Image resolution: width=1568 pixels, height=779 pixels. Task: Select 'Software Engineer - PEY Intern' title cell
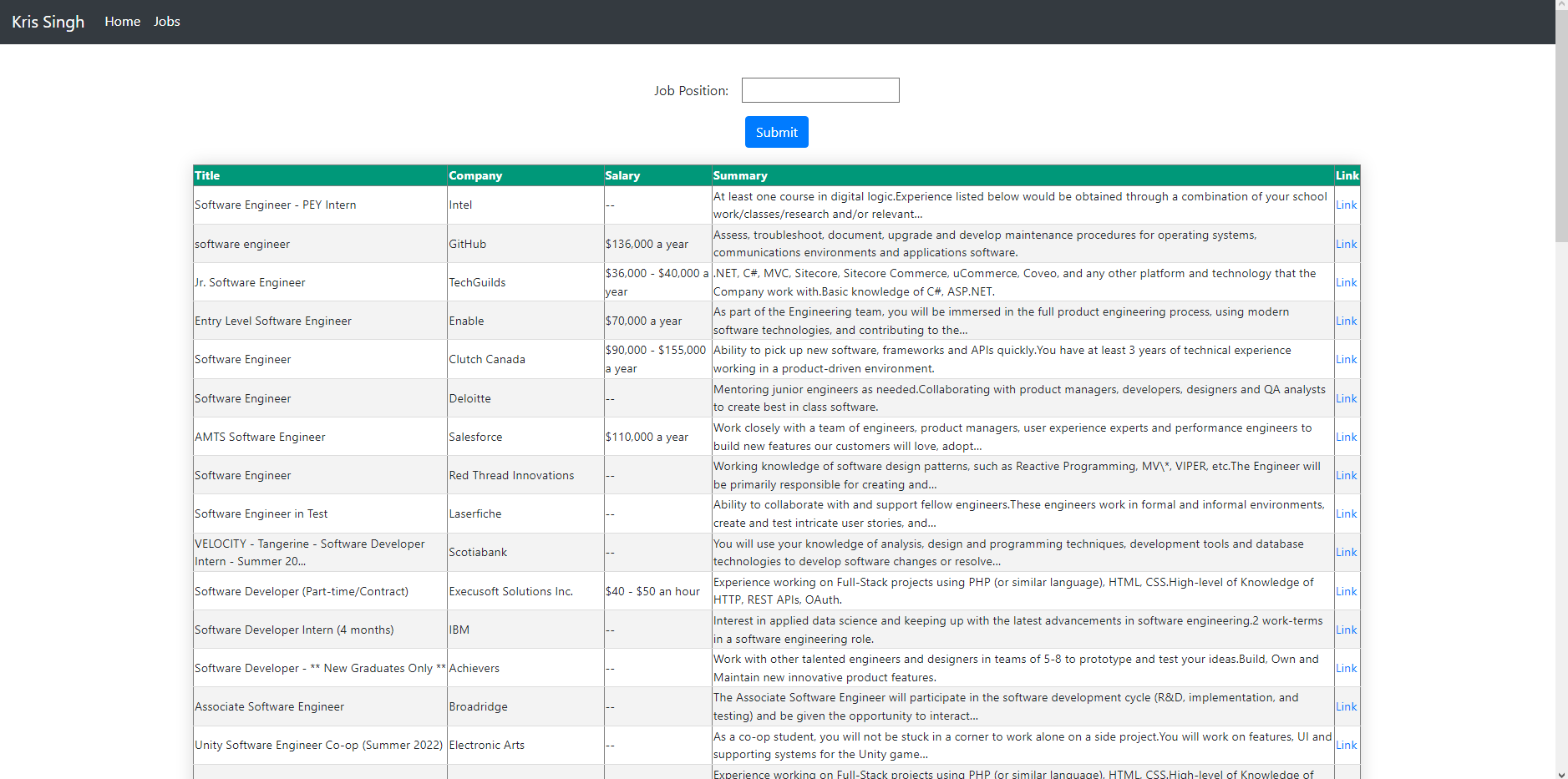(320, 205)
